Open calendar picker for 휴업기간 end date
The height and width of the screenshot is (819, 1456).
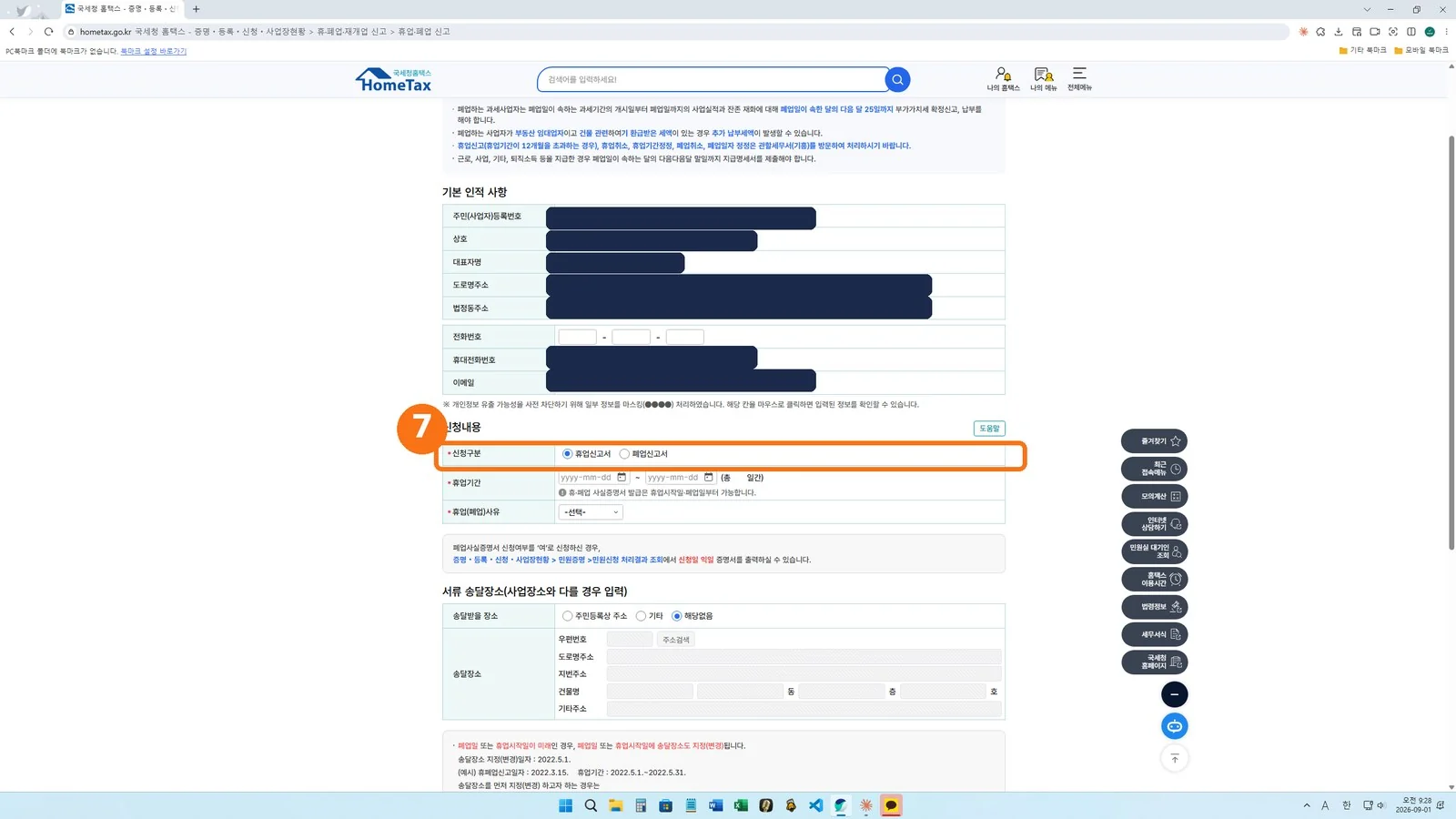click(709, 478)
